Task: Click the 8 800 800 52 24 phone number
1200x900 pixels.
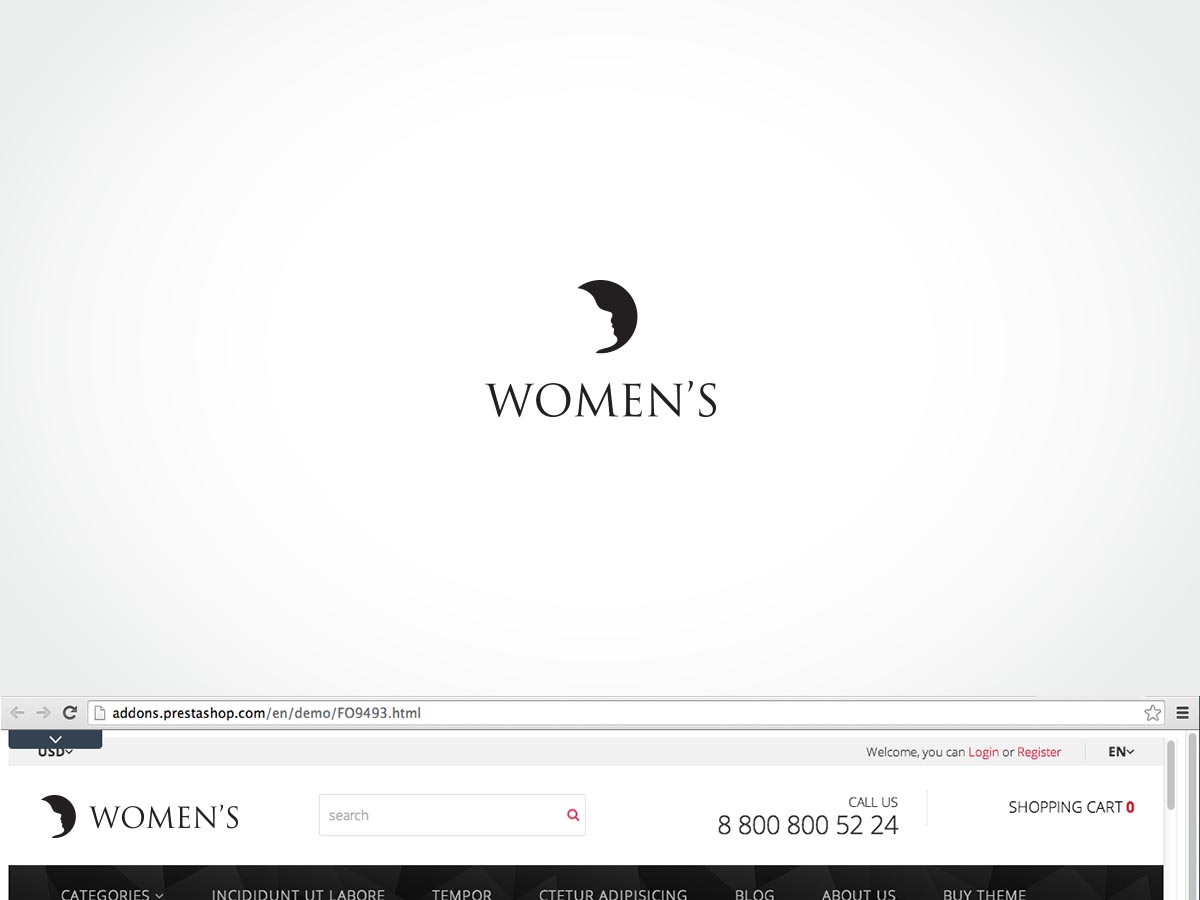Action: (x=808, y=825)
